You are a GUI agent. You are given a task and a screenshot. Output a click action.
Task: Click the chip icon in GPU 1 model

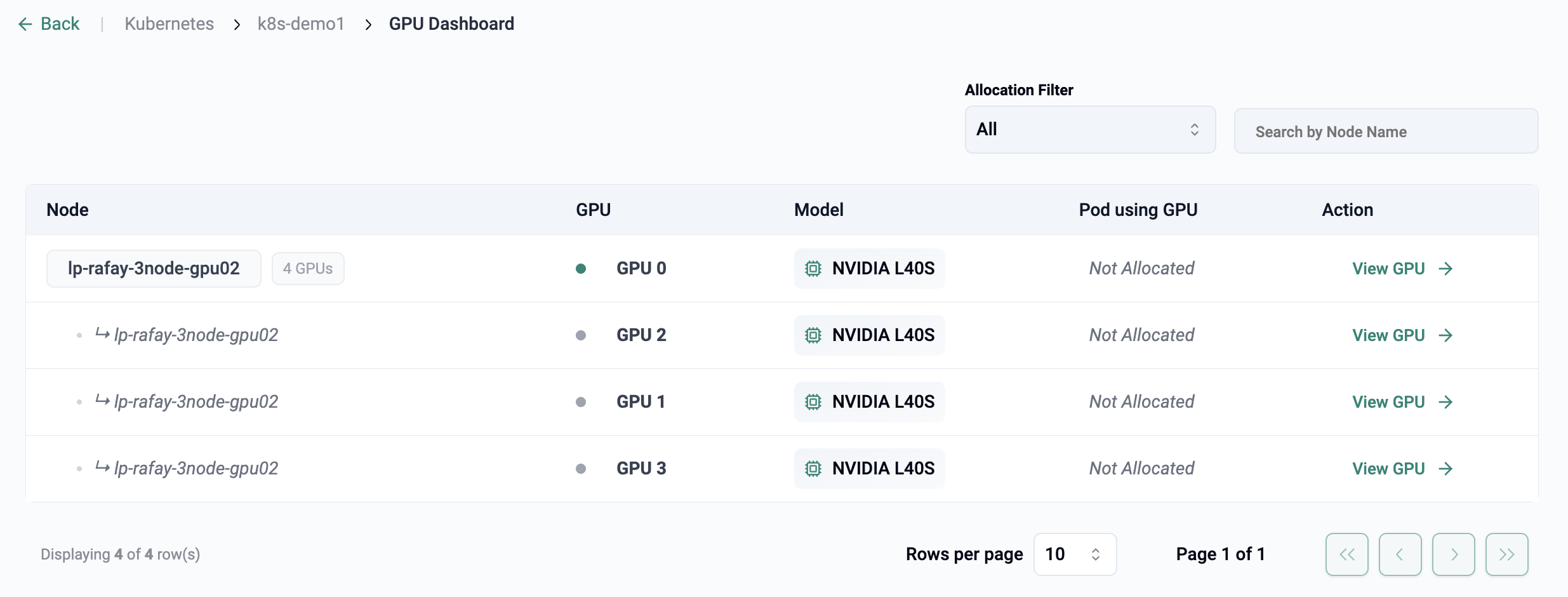coord(813,402)
